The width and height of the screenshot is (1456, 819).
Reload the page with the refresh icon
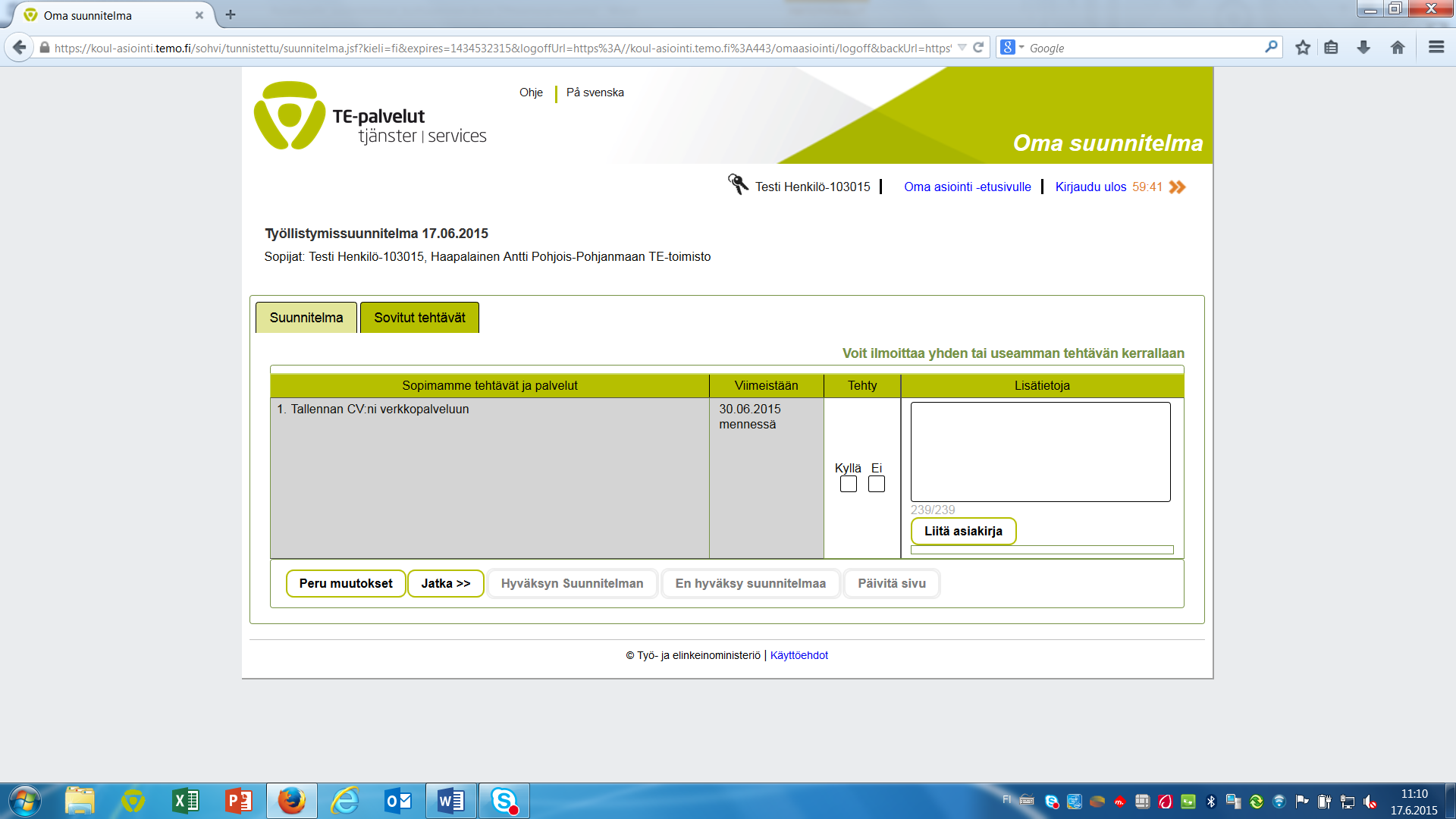coord(978,47)
